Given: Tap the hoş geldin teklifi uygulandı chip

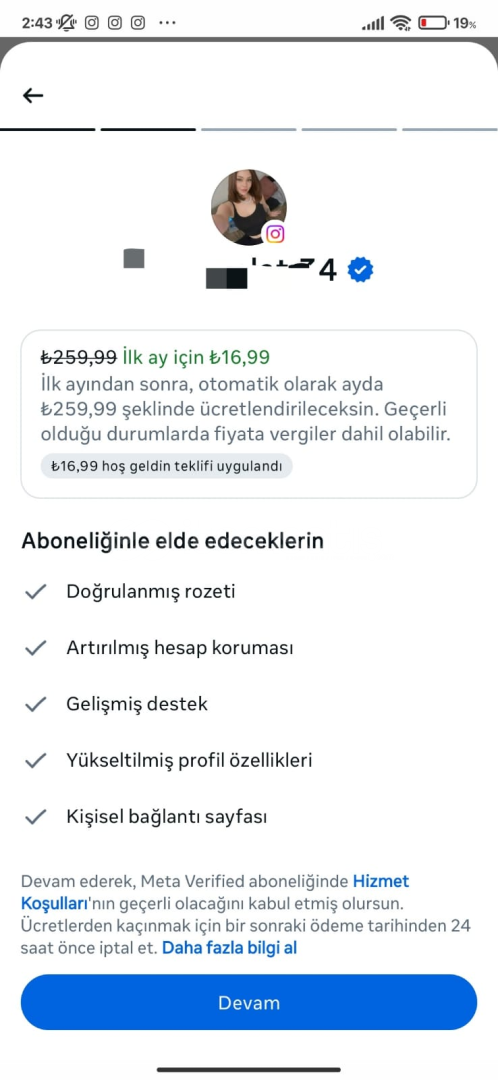Looking at the screenshot, I should (167, 466).
